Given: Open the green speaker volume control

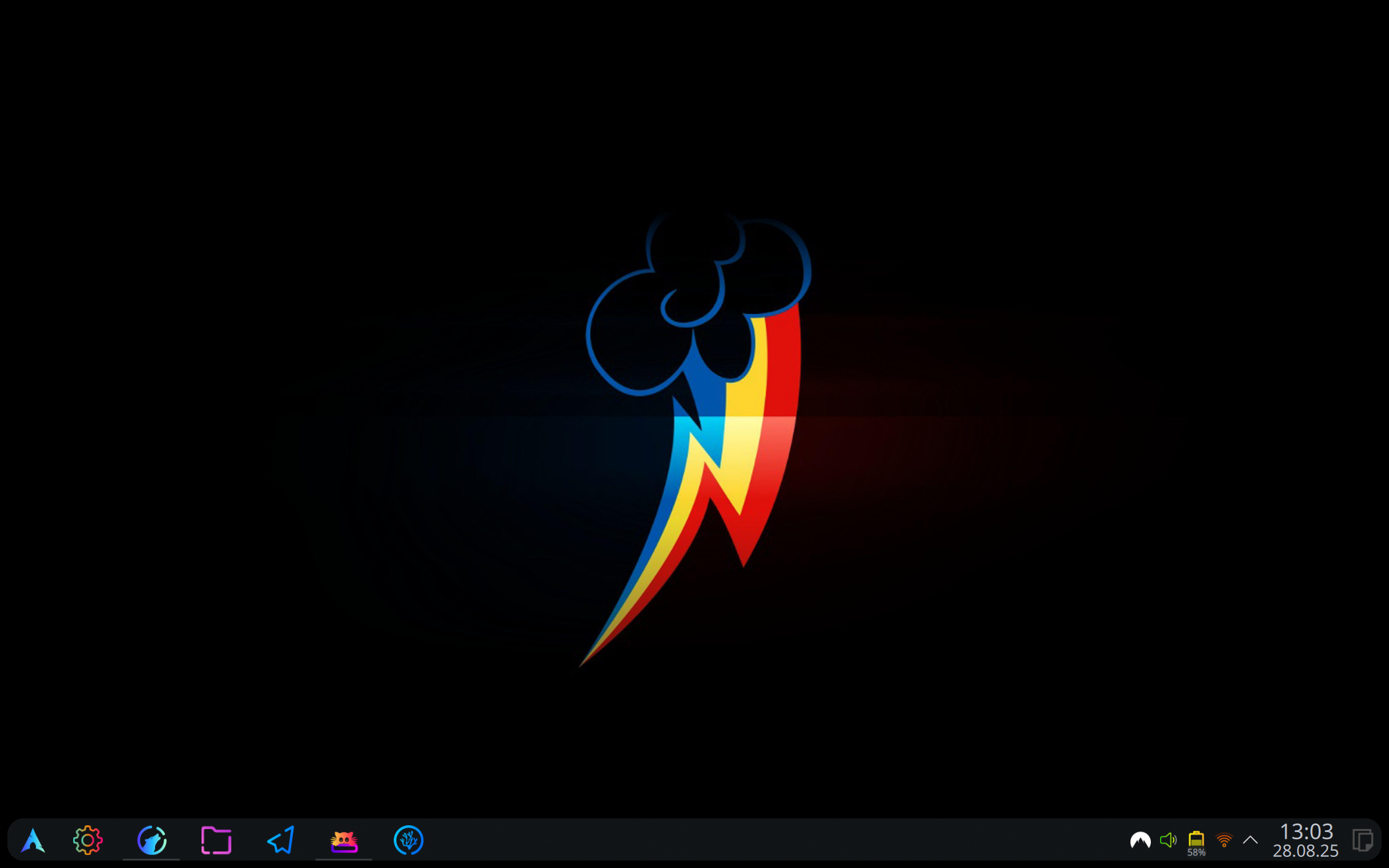Looking at the screenshot, I should click(1168, 841).
